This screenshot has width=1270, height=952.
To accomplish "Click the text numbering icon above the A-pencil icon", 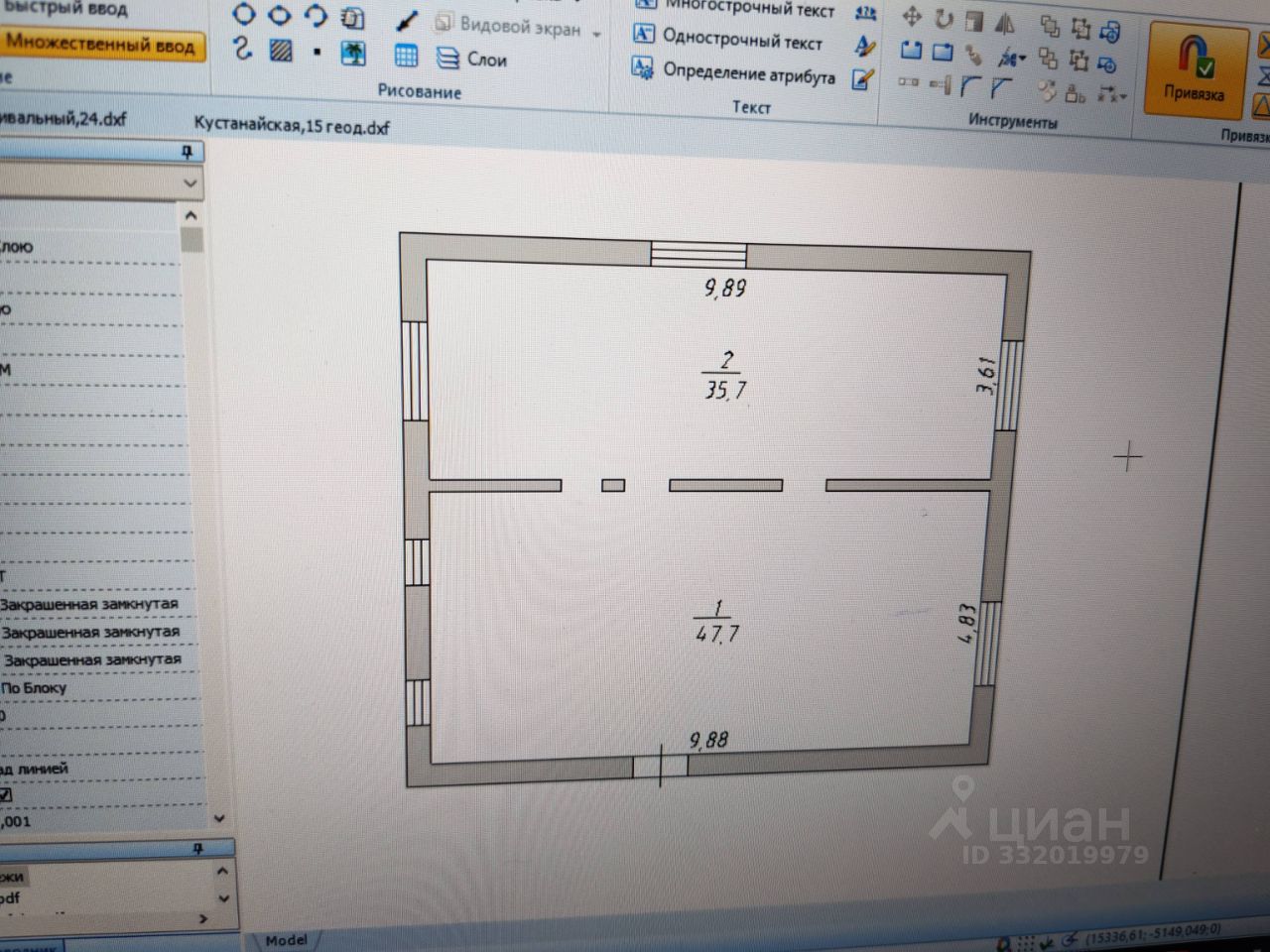I will click(x=866, y=13).
